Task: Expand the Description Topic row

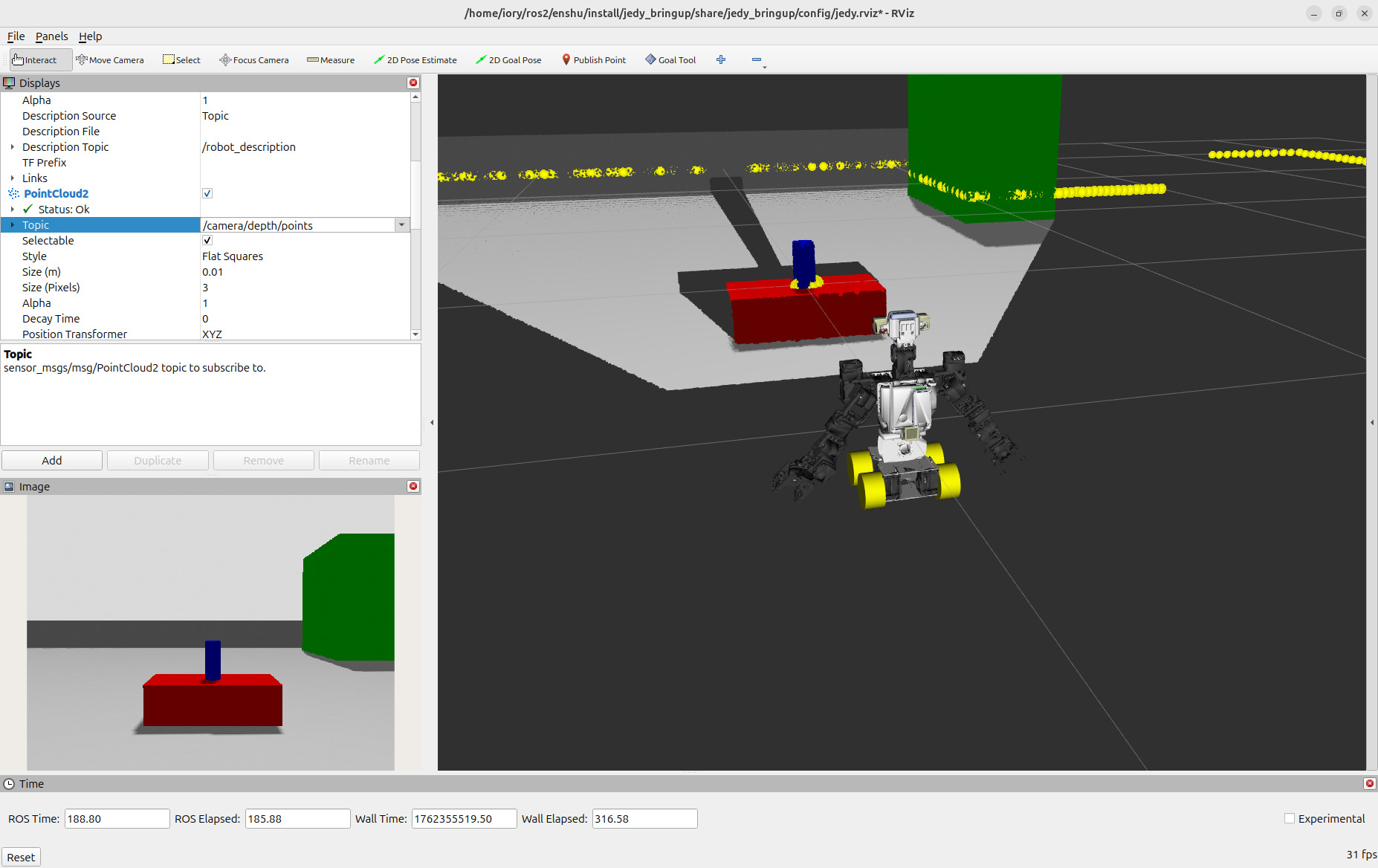Action: tap(13, 147)
